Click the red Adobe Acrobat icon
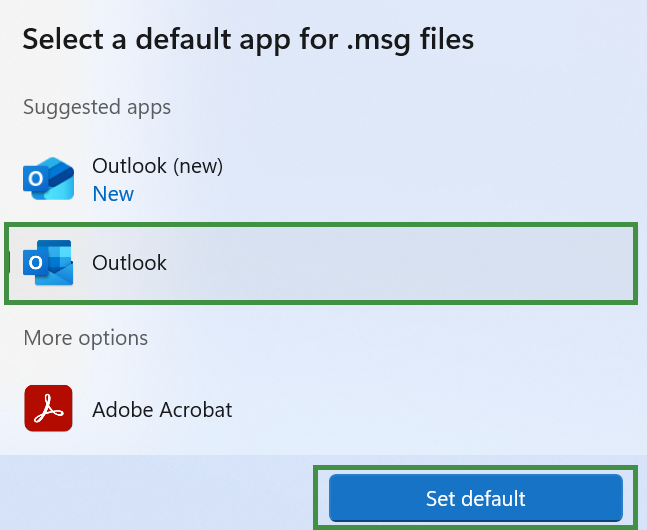Screen dimensions: 647x530 (x=48, y=409)
